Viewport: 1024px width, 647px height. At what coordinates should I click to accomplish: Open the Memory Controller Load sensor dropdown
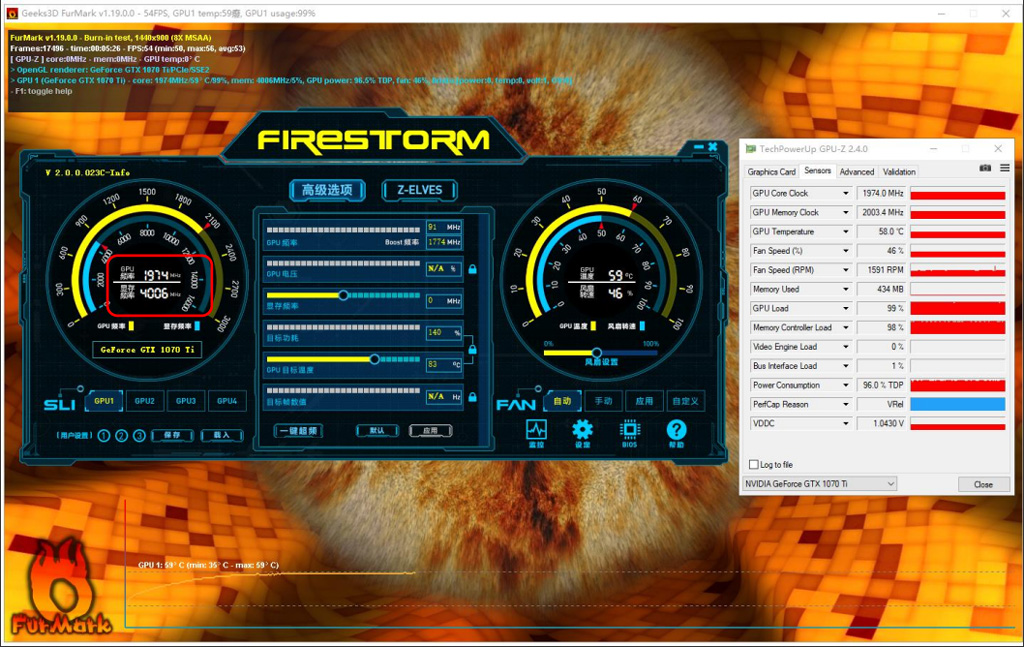pos(846,328)
